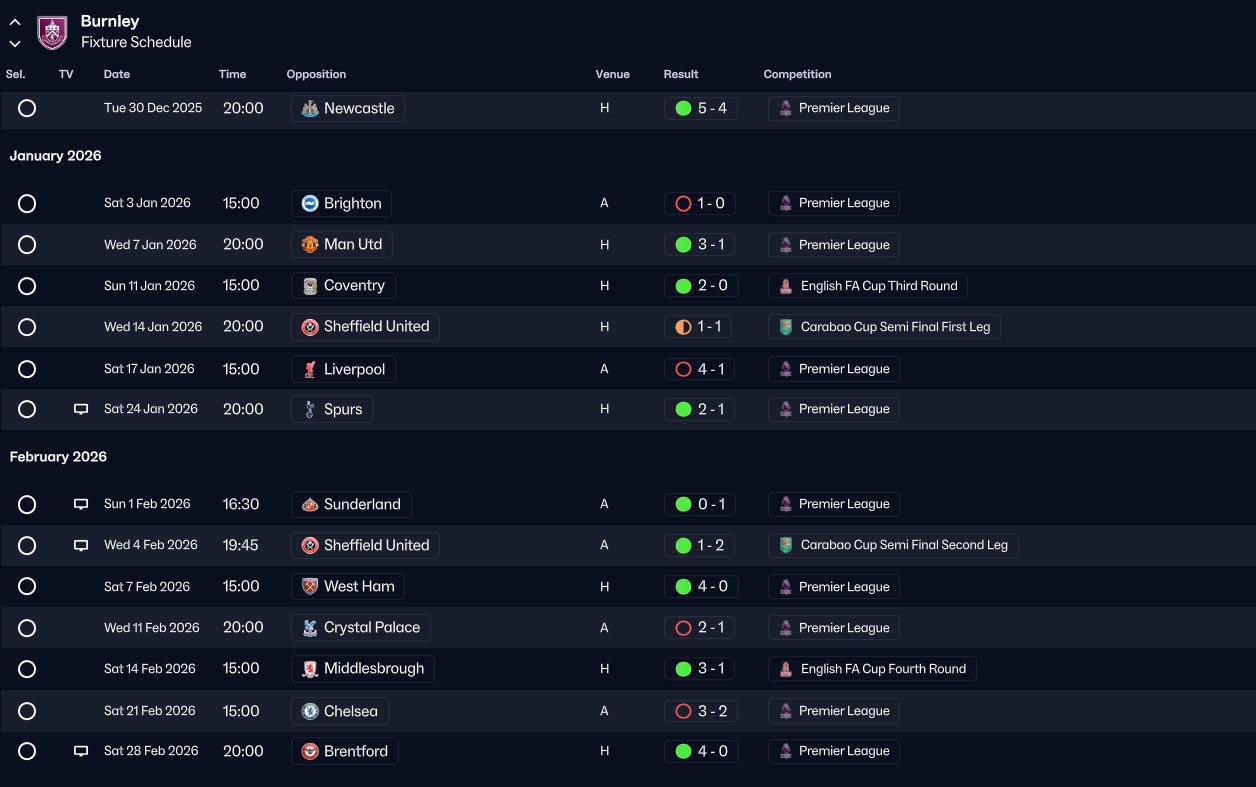Open English FA Cup Fourth Round competition
This screenshot has height=787, width=1256.
(x=872, y=669)
